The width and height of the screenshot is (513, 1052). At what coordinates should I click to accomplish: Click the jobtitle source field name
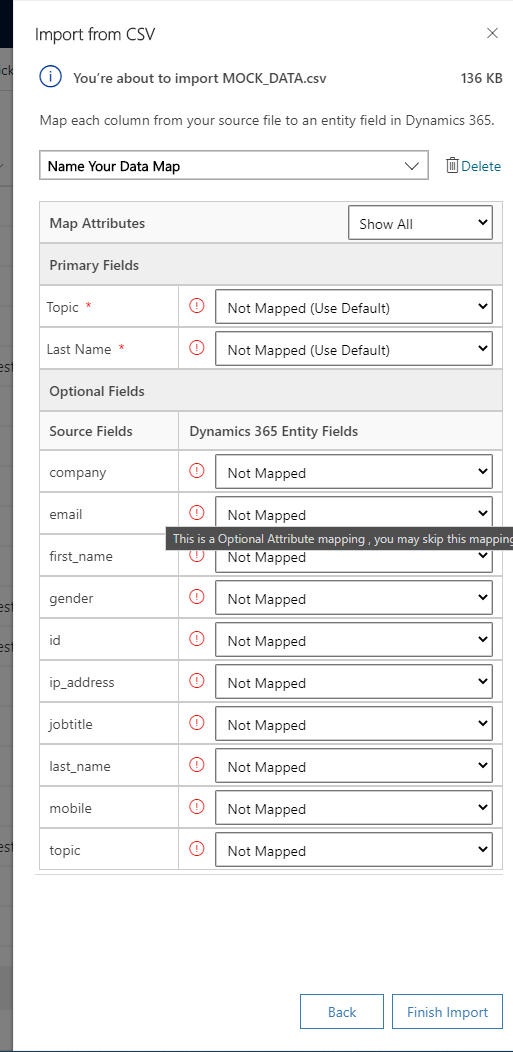[x=71, y=724]
